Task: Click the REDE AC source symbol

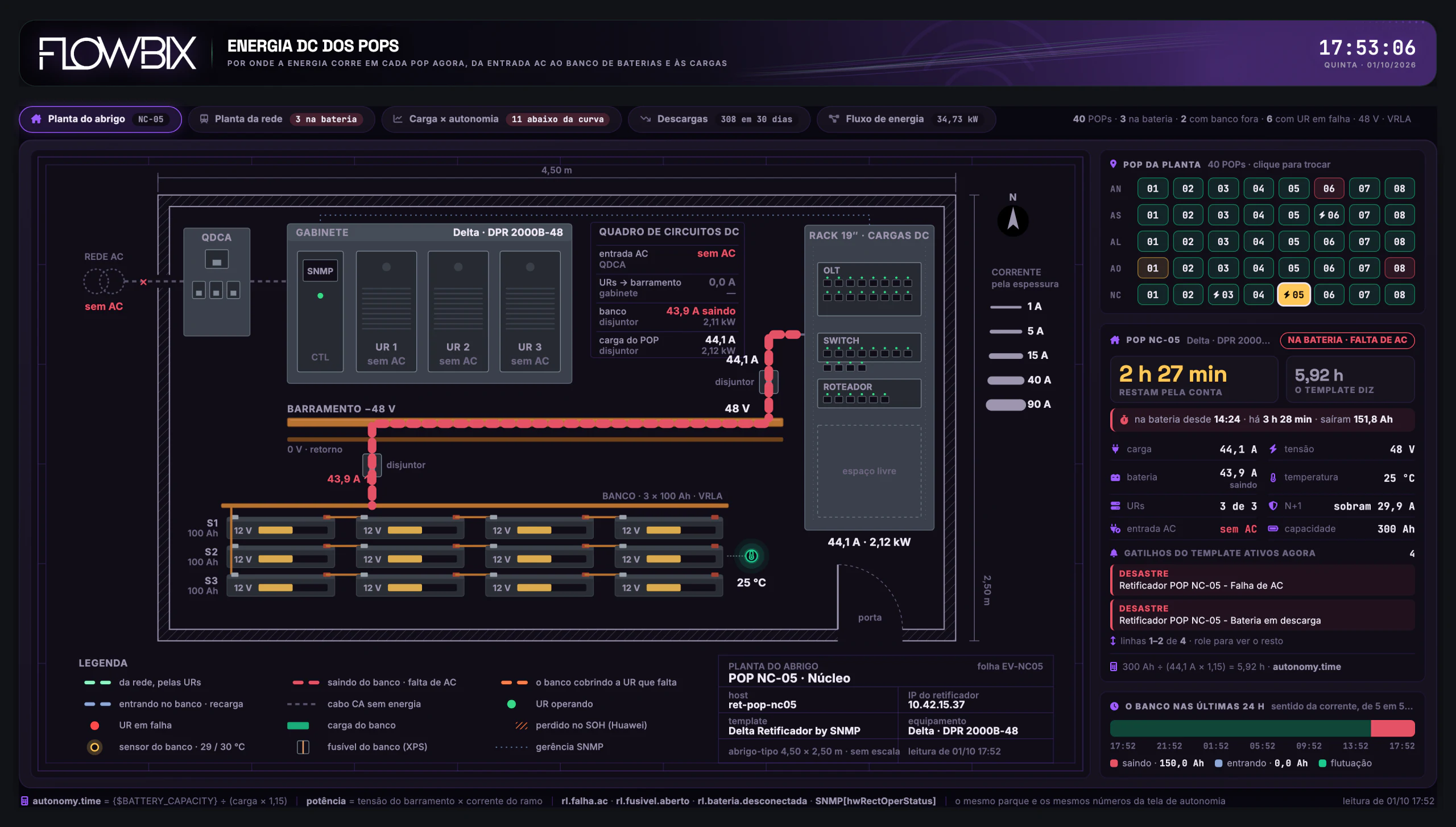Action: tap(104, 281)
